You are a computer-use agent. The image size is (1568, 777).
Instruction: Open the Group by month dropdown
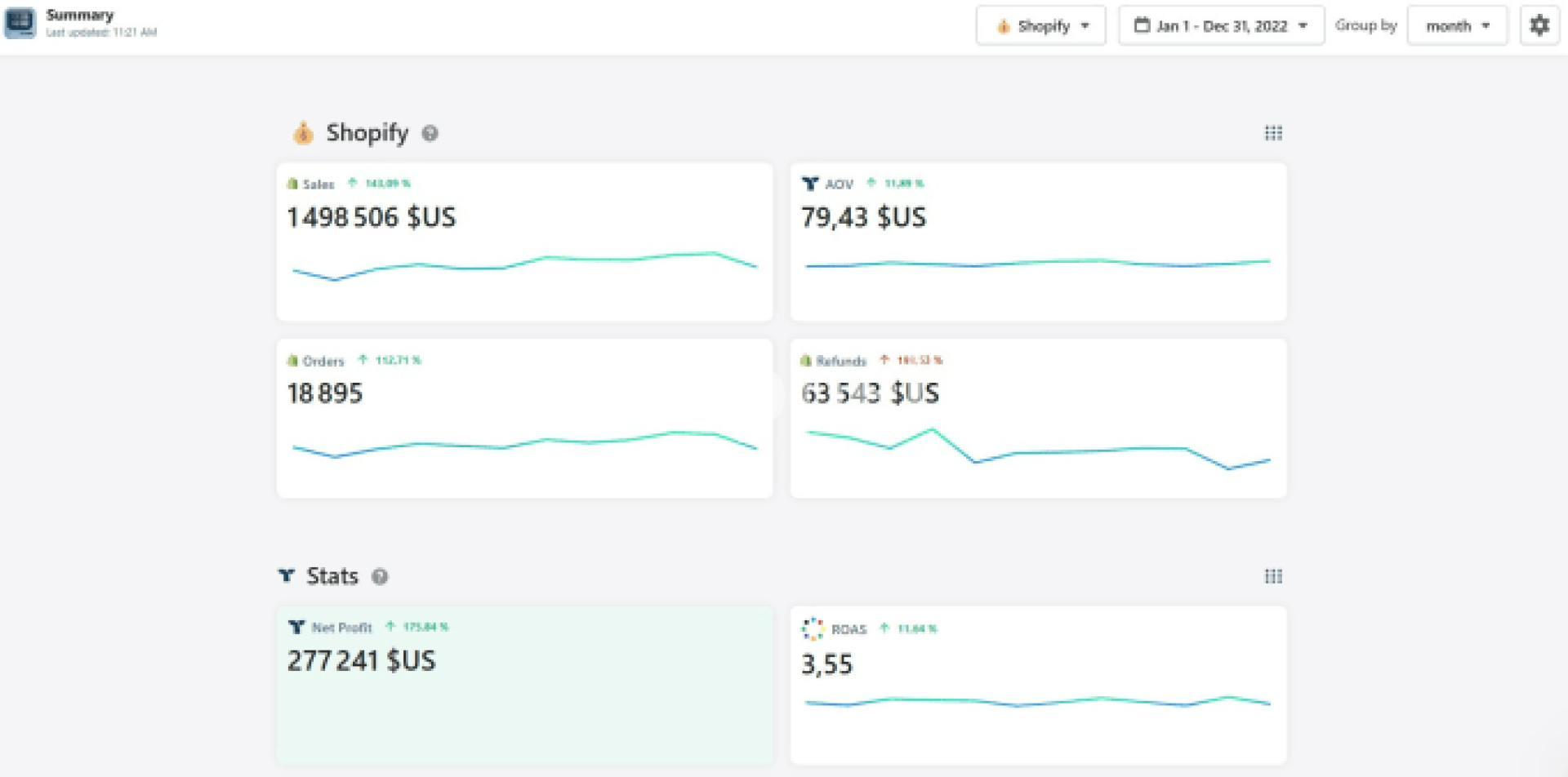[1457, 26]
